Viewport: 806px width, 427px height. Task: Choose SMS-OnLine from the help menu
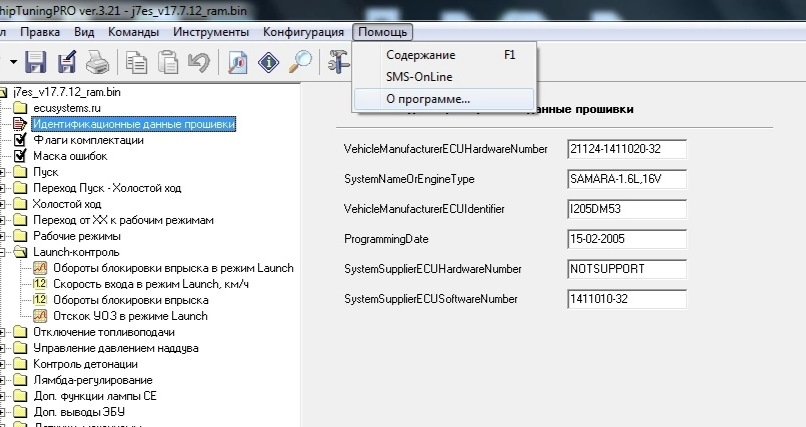444,77
